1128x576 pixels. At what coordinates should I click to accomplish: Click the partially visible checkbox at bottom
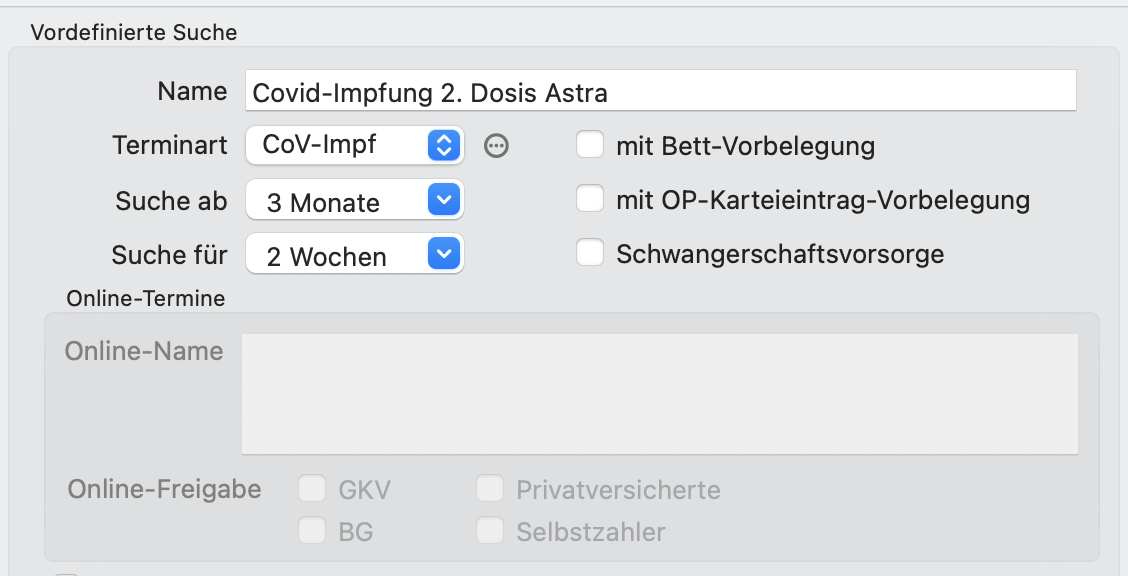(x=66, y=574)
